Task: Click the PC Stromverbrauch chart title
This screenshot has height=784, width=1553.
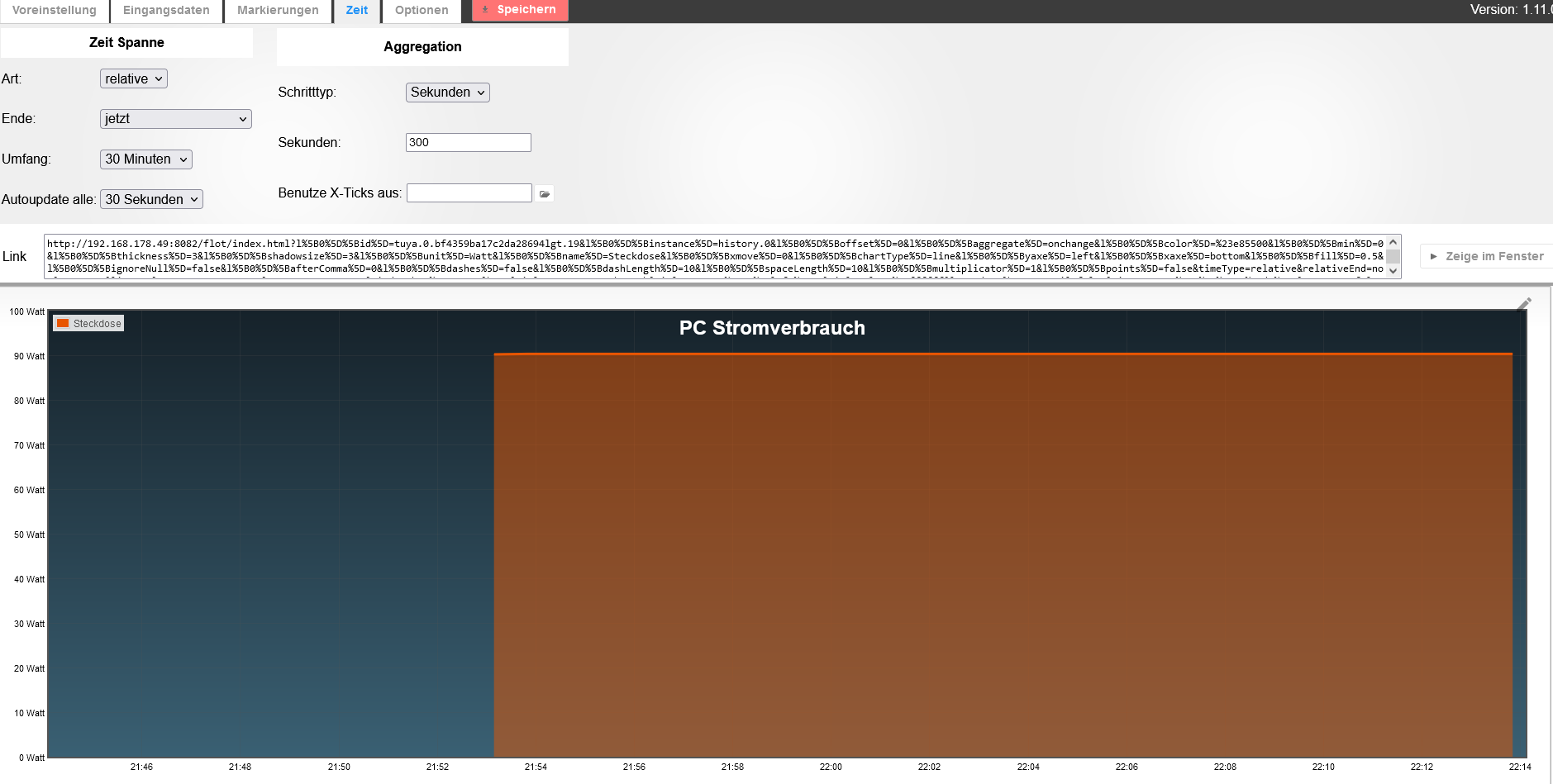Action: (772, 328)
